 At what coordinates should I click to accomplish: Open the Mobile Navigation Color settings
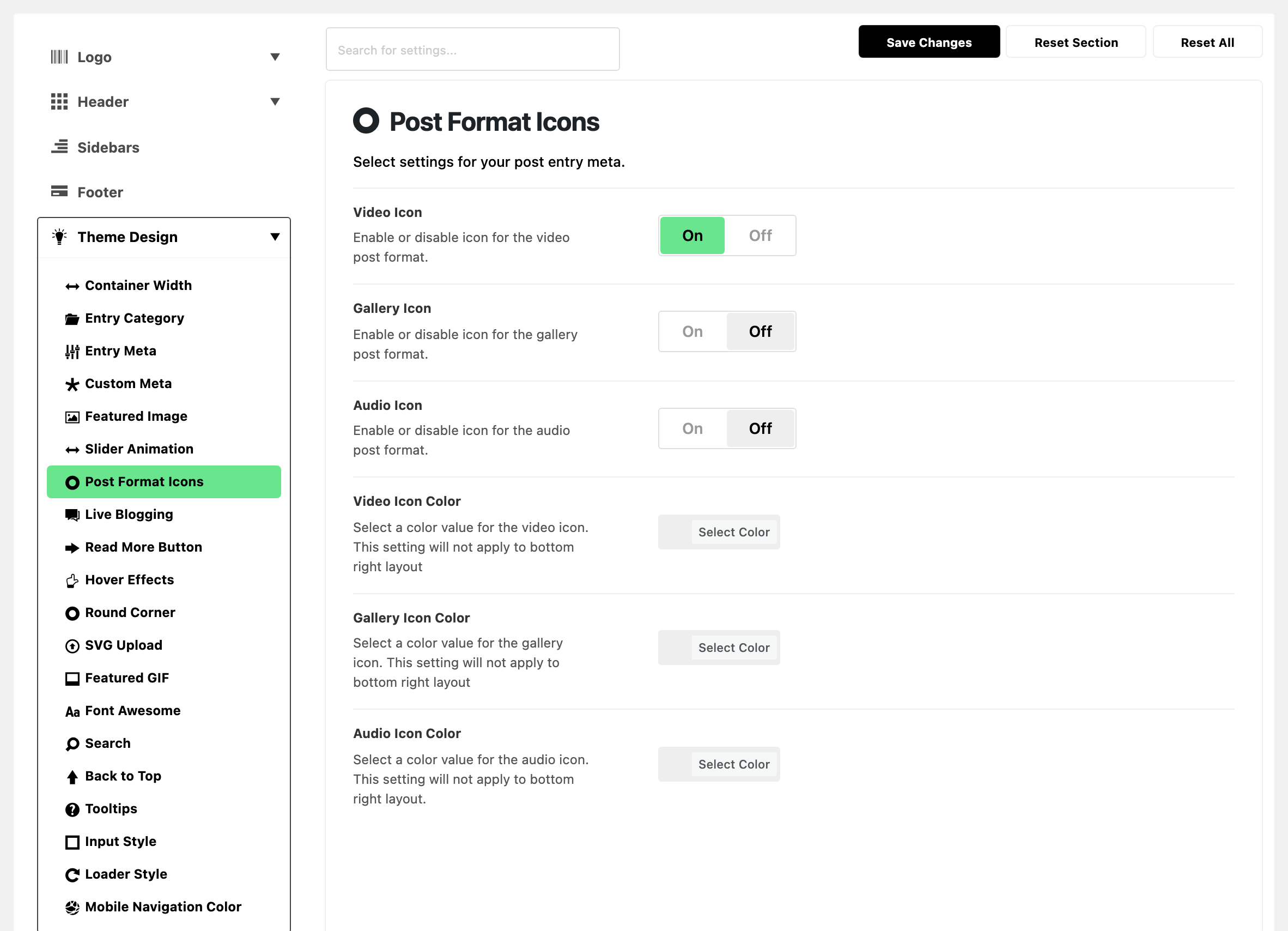(163, 906)
